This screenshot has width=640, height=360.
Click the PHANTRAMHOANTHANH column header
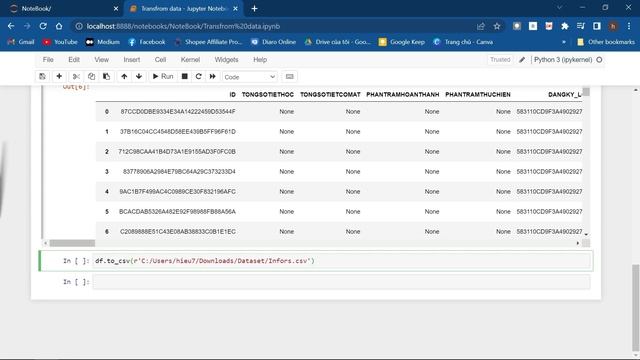(402, 94)
